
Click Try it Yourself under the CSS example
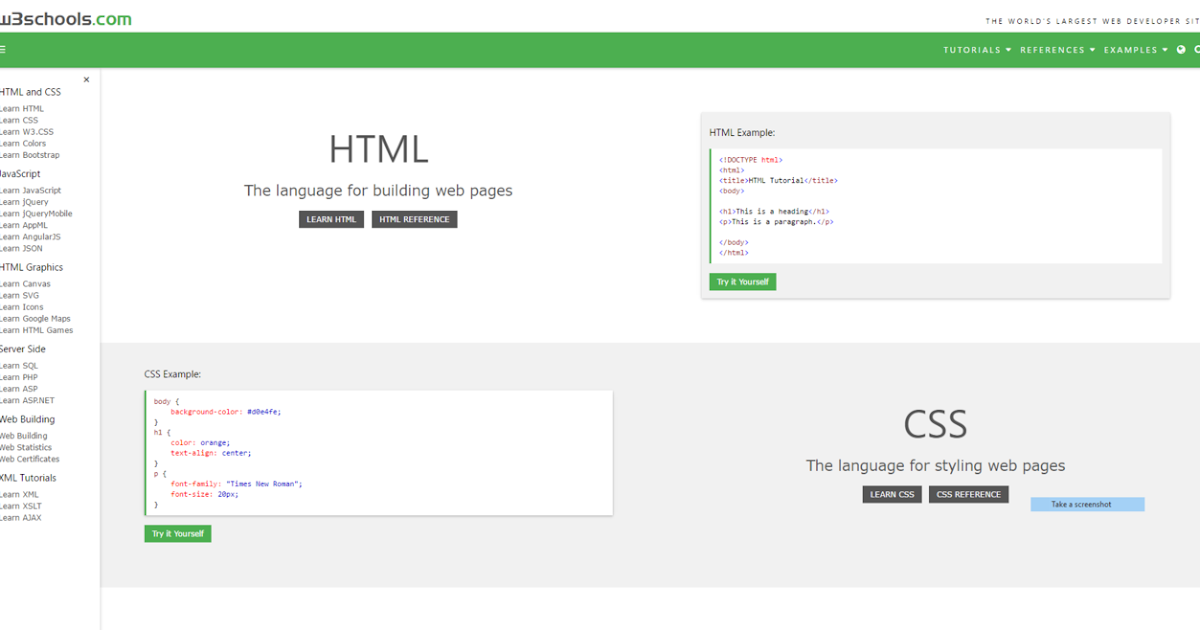pyautogui.click(x=177, y=533)
